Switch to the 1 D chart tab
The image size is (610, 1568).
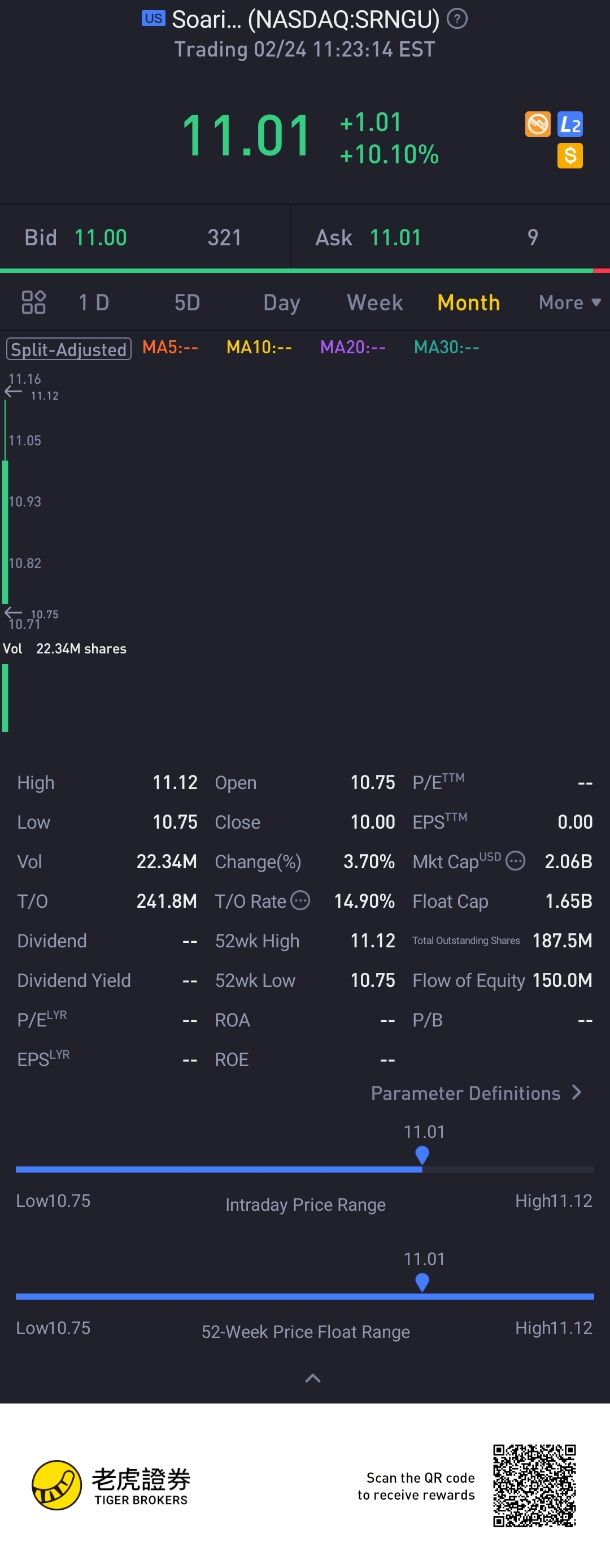pyautogui.click(x=94, y=302)
